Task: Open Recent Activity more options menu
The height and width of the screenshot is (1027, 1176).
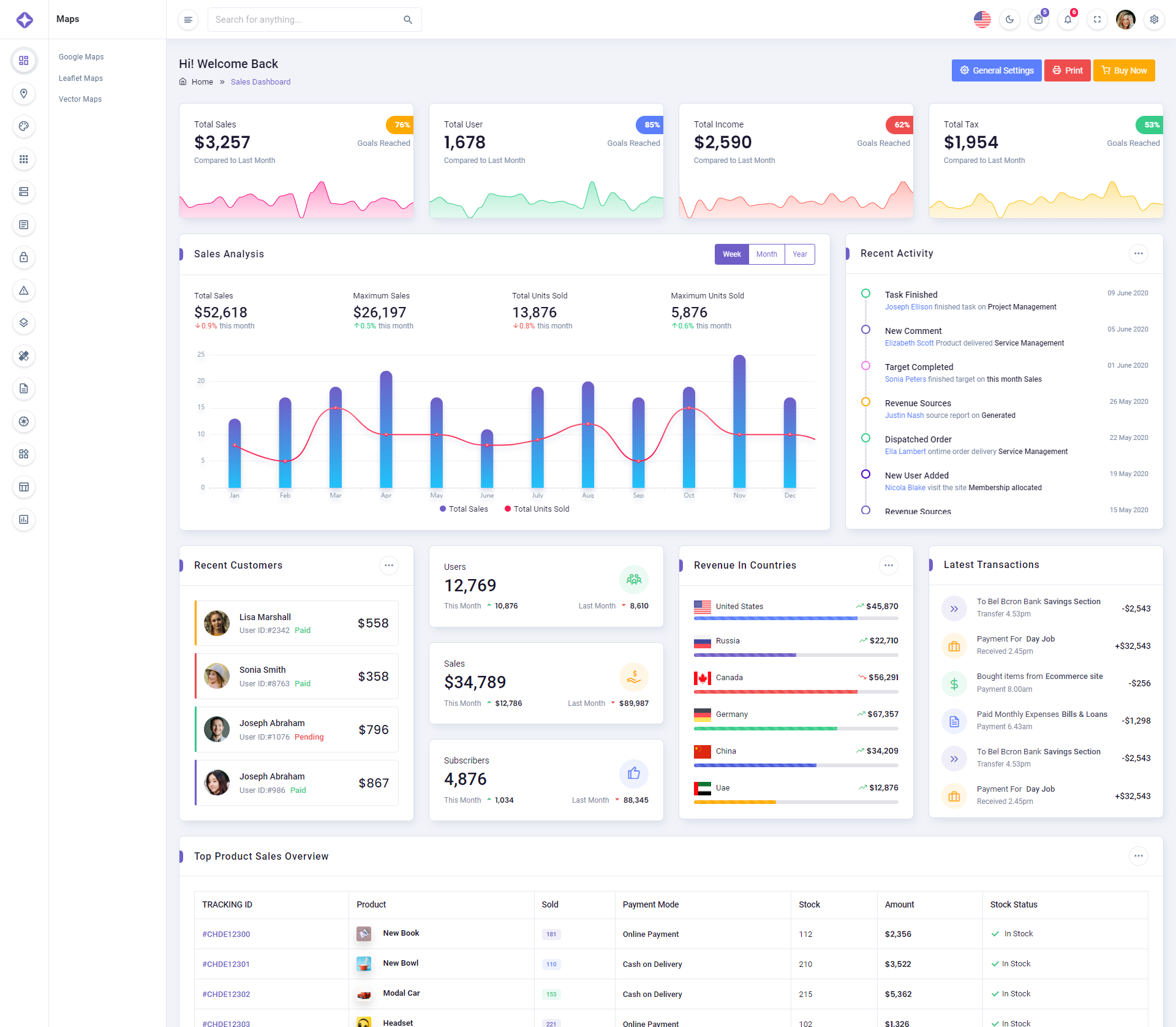Action: coord(1138,254)
